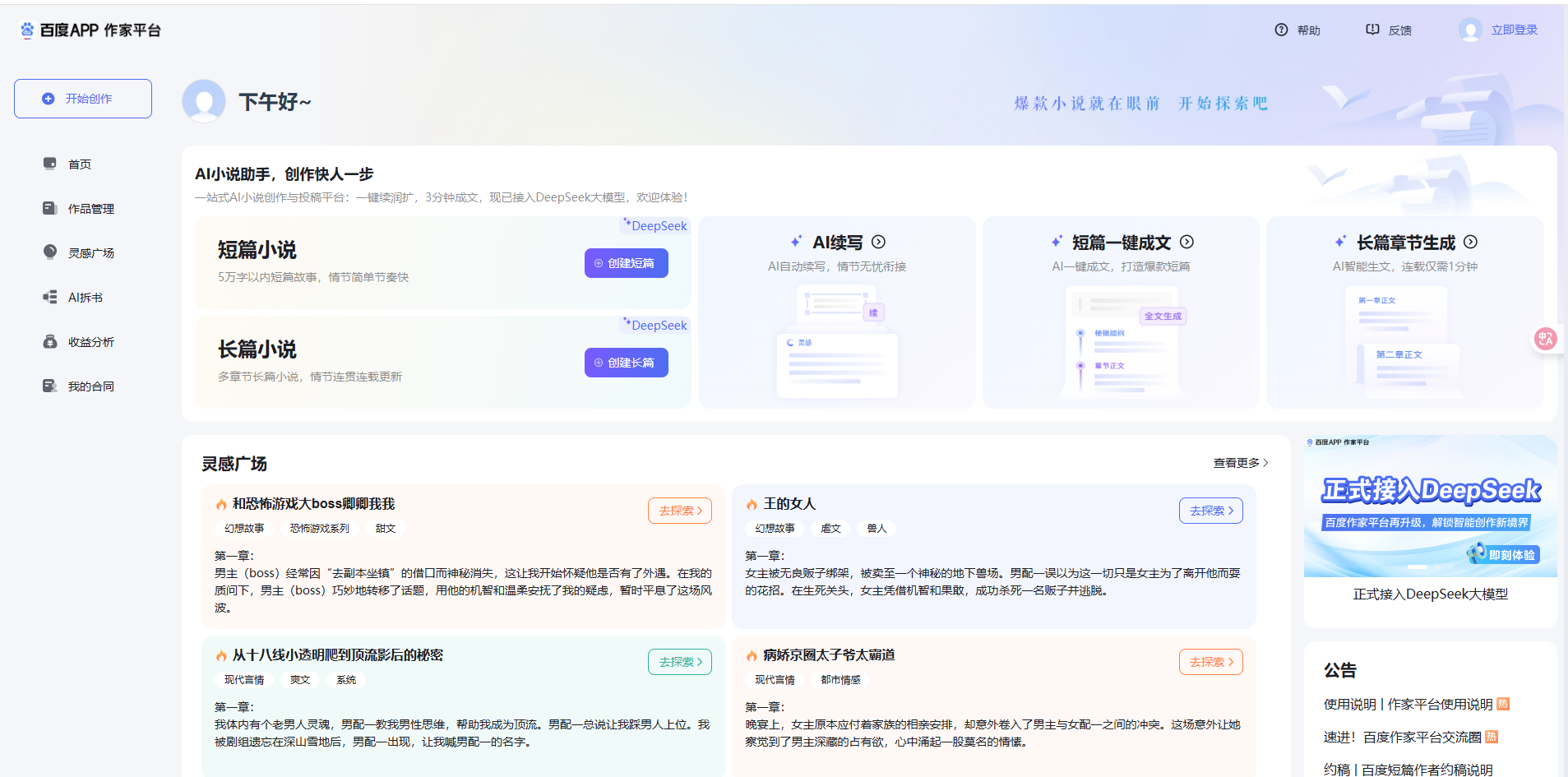The height and width of the screenshot is (777, 1568).
Task: Click the 都市情感 tag
Action: tap(840, 680)
